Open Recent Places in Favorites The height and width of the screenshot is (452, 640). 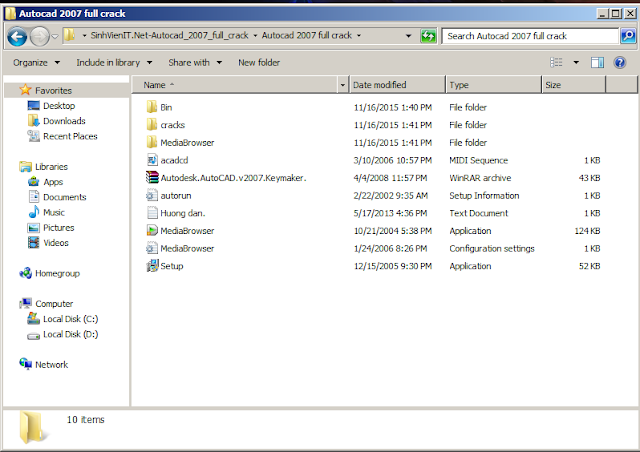click(70, 136)
